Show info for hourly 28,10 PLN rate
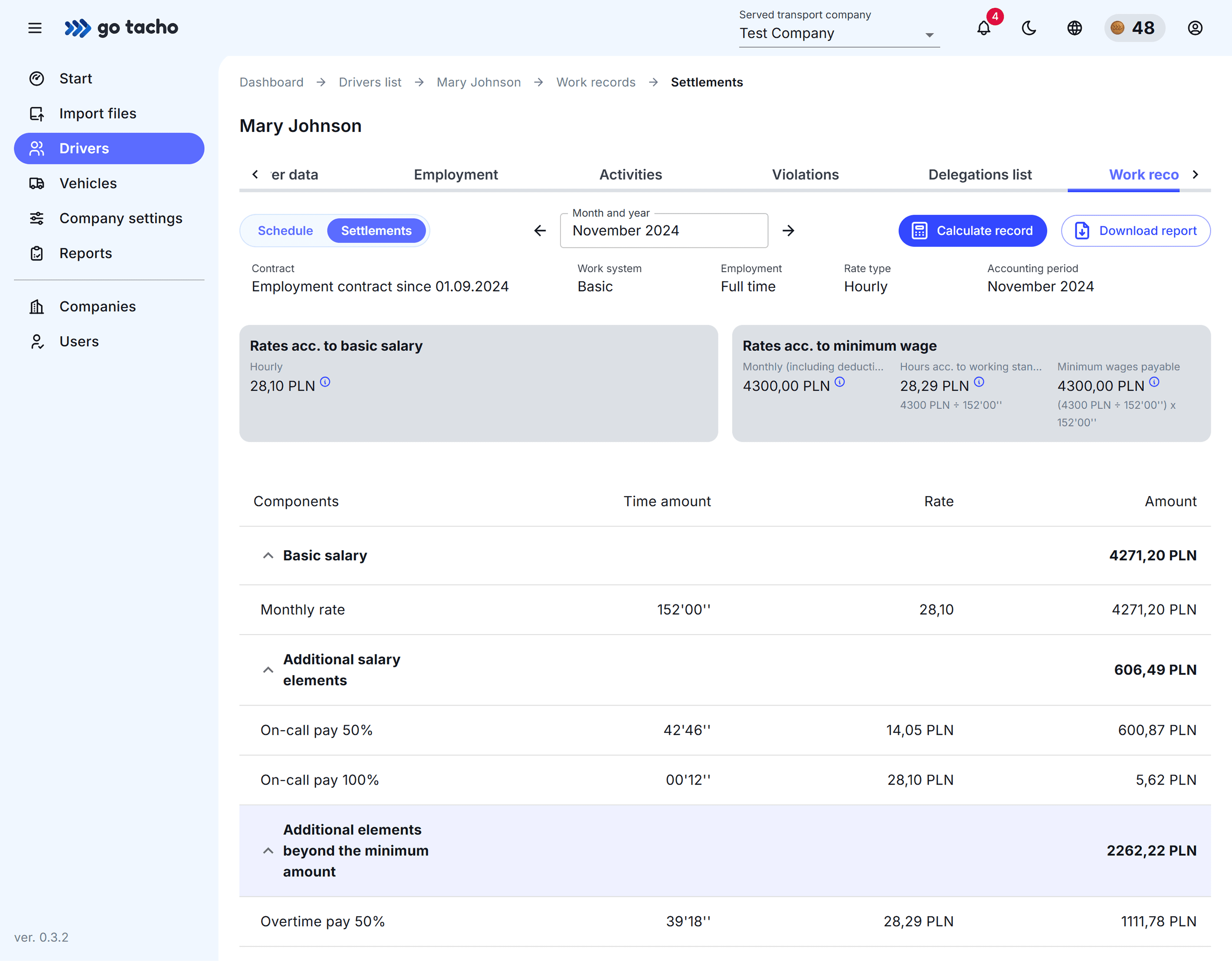This screenshot has height=961, width=1232. point(325,382)
